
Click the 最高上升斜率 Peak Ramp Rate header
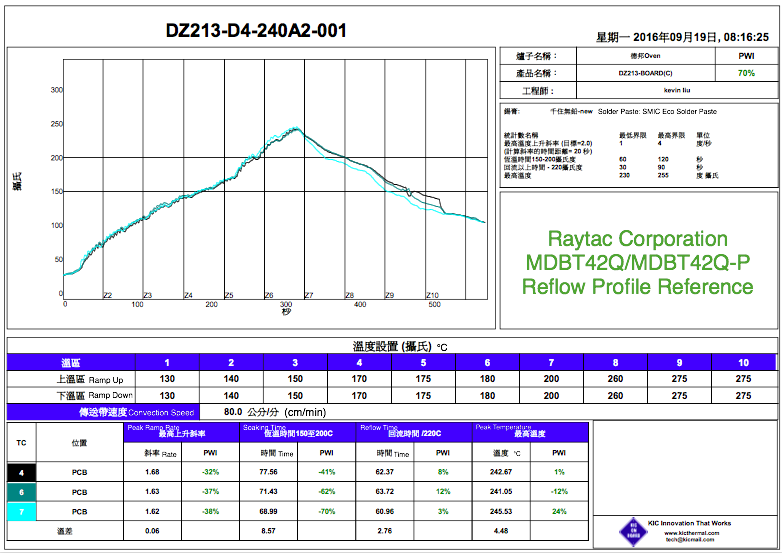point(182,432)
